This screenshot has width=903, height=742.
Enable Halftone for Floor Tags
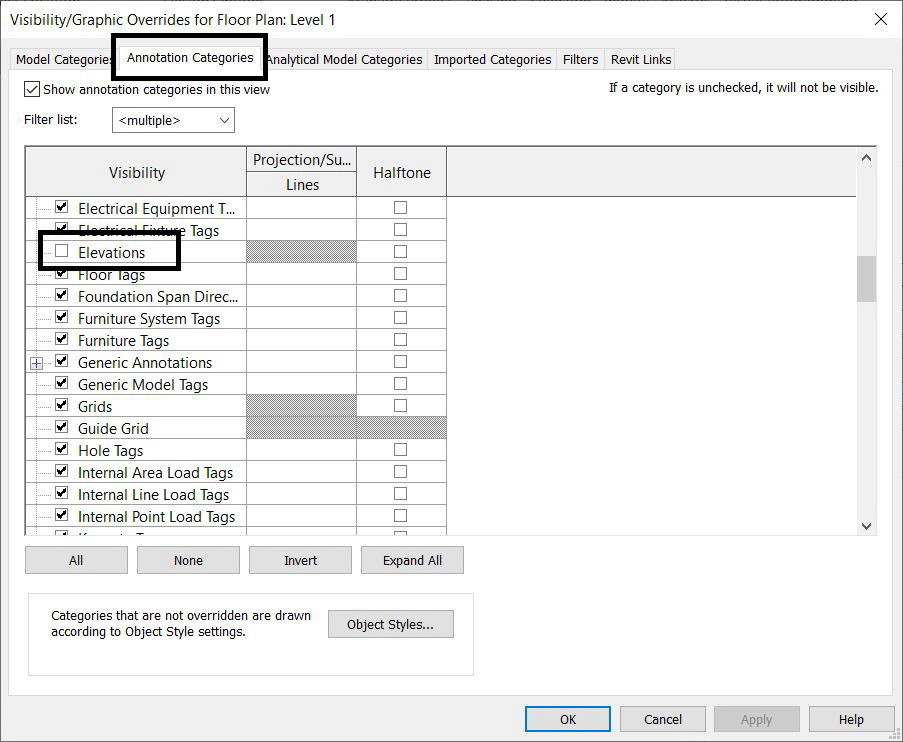coord(400,274)
